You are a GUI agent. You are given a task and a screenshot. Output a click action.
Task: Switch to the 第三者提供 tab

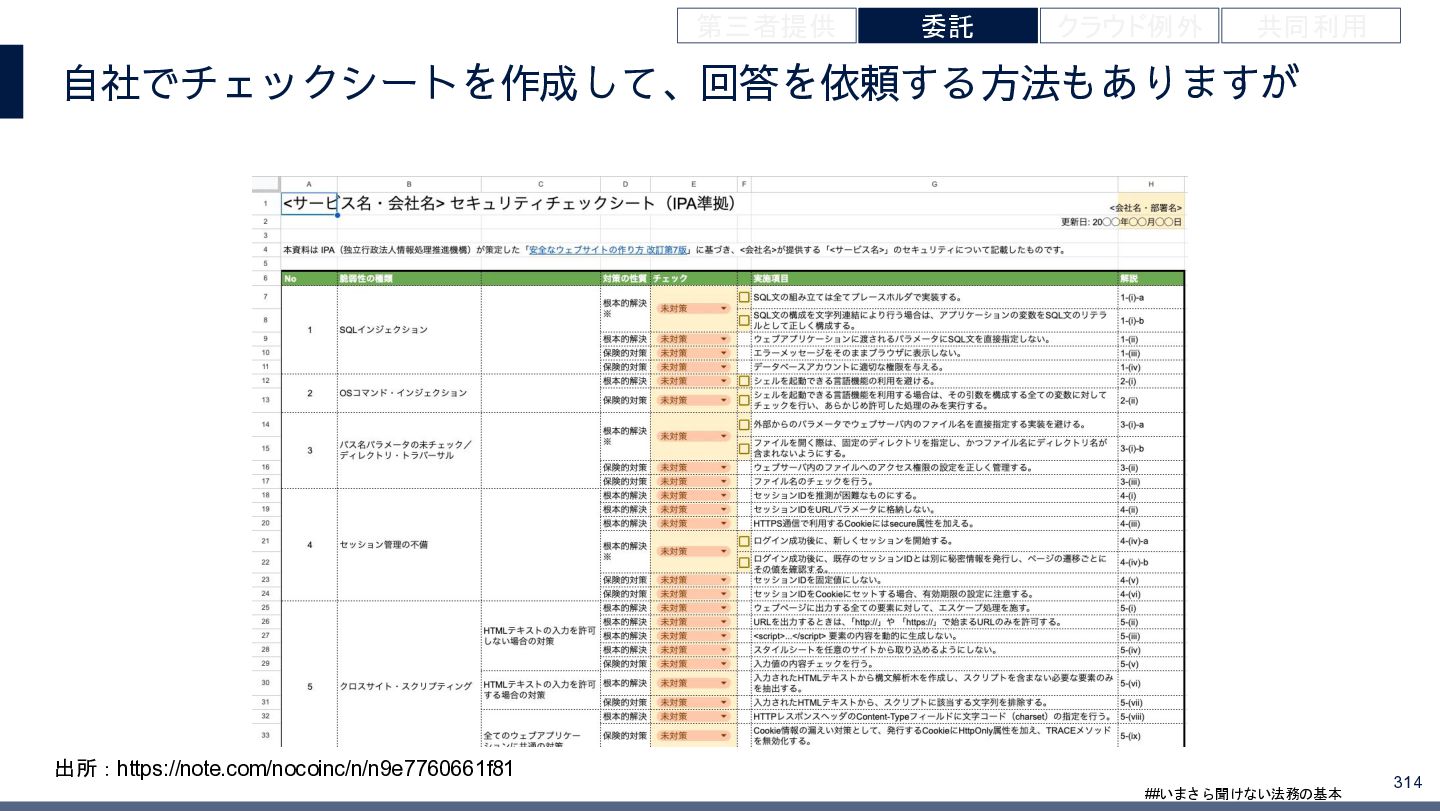pos(766,26)
